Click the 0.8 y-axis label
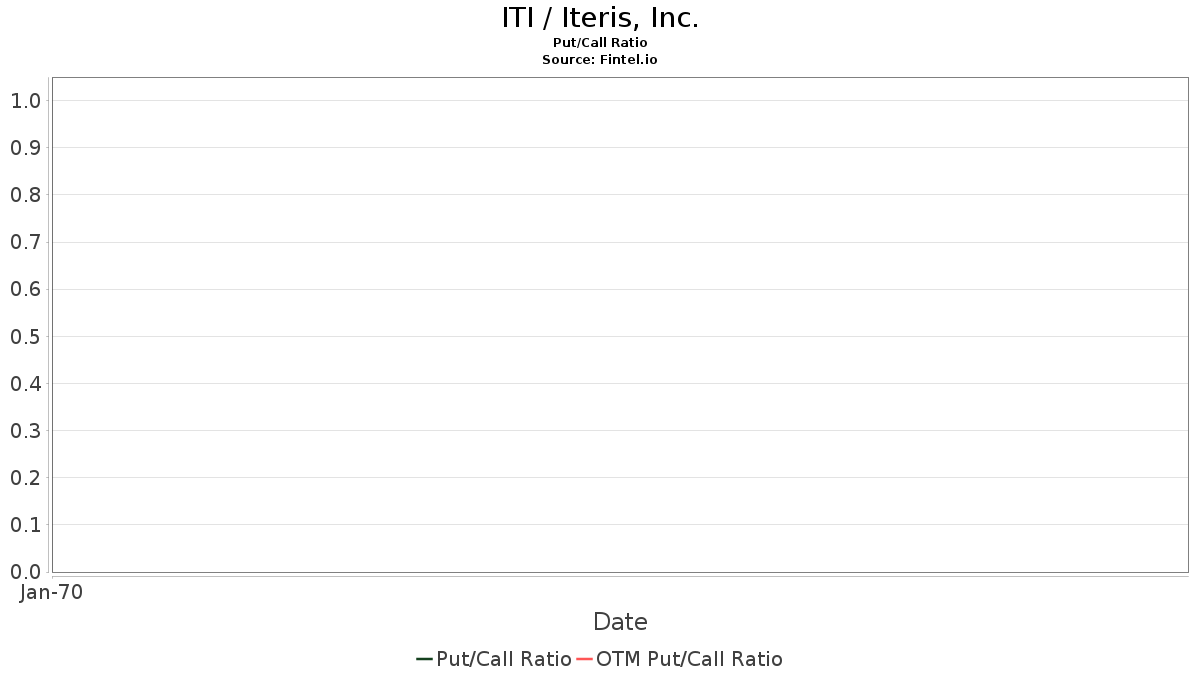The width and height of the screenshot is (1200, 675). pyautogui.click(x=25, y=195)
